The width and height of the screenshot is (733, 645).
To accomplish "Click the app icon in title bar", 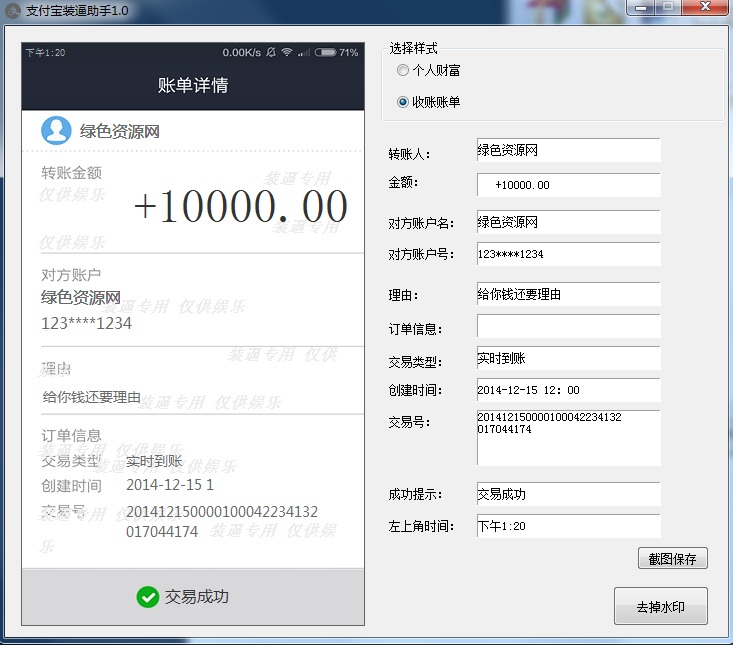I will (x=15, y=10).
